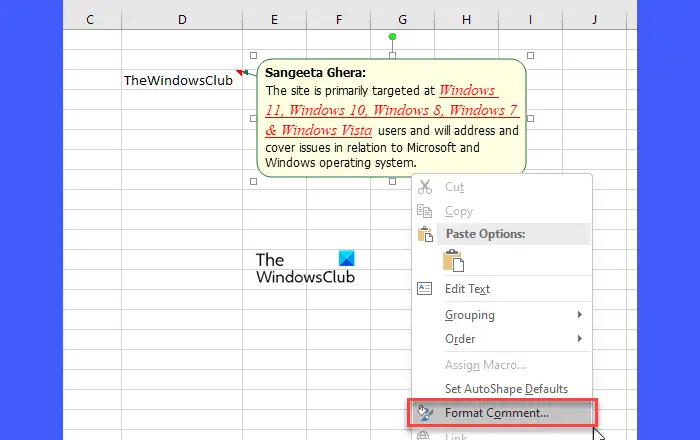Choose Copy from the context menu
This screenshot has height=440, width=700.
[x=502, y=211]
